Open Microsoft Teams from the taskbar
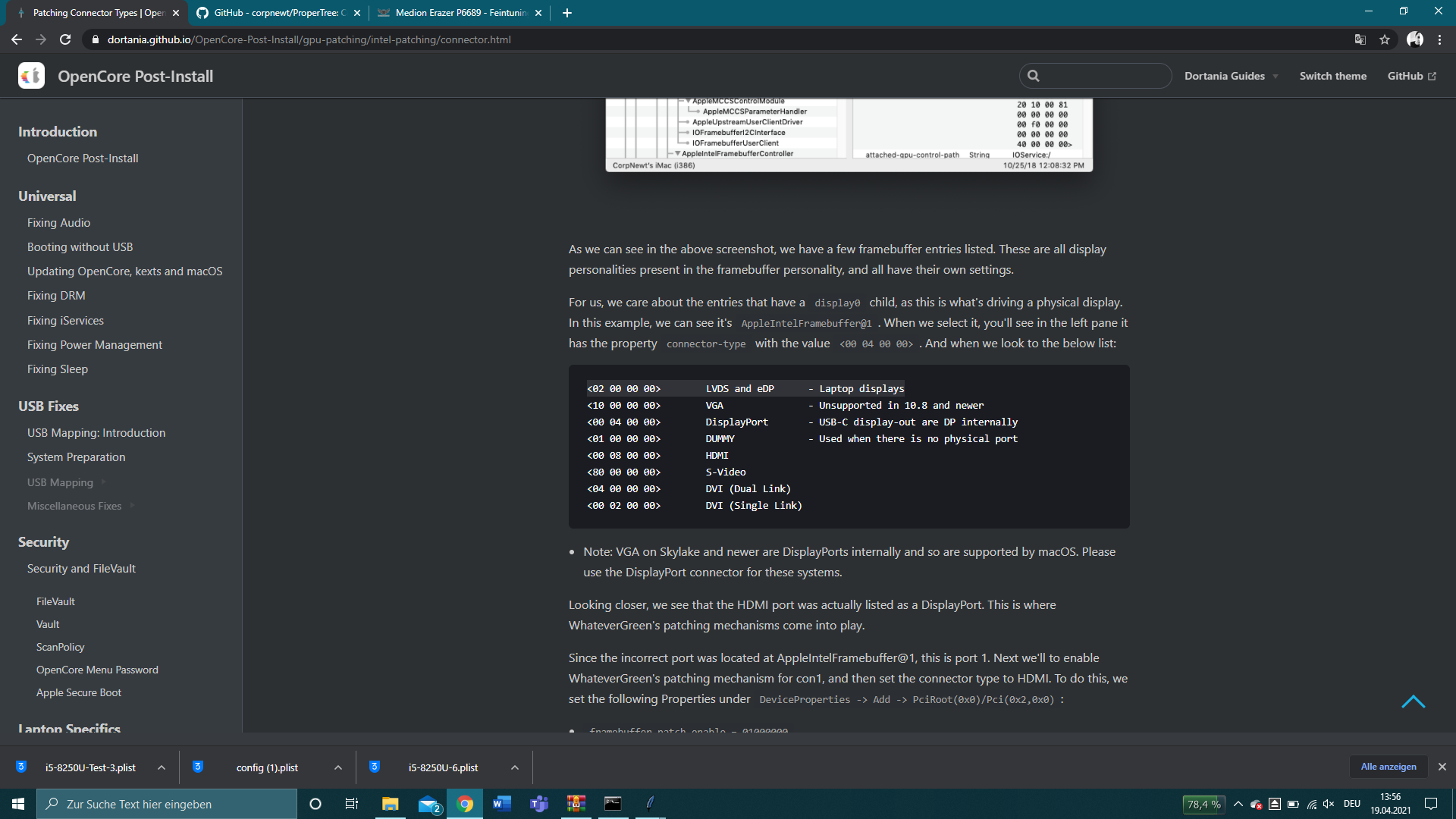The height and width of the screenshot is (819, 1456). 539,804
